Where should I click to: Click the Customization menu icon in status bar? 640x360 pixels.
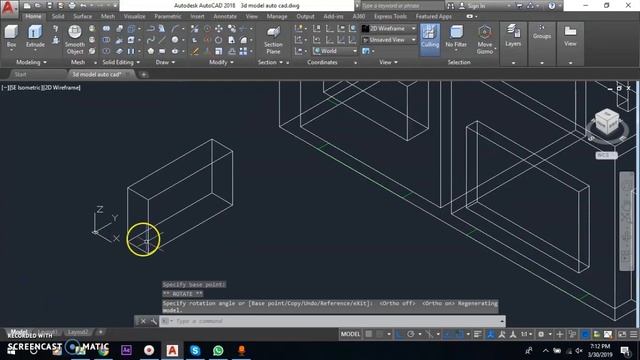pyautogui.click(x=634, y=334)
